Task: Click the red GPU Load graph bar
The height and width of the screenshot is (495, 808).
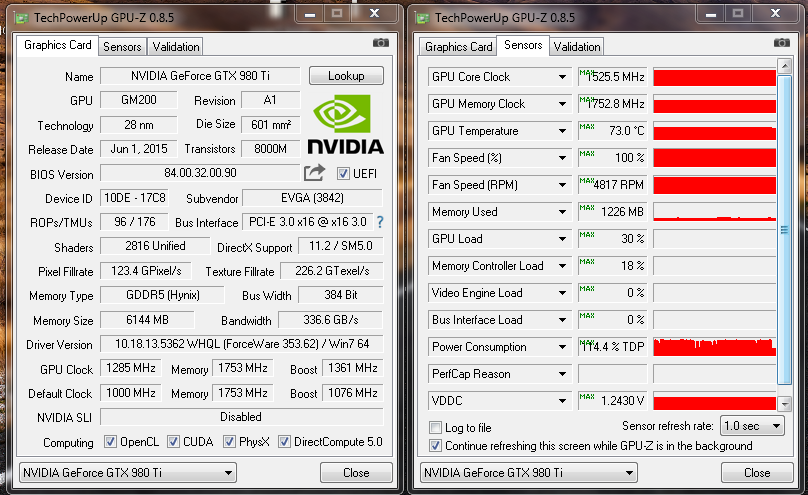Action: click(x=714, y=239)
